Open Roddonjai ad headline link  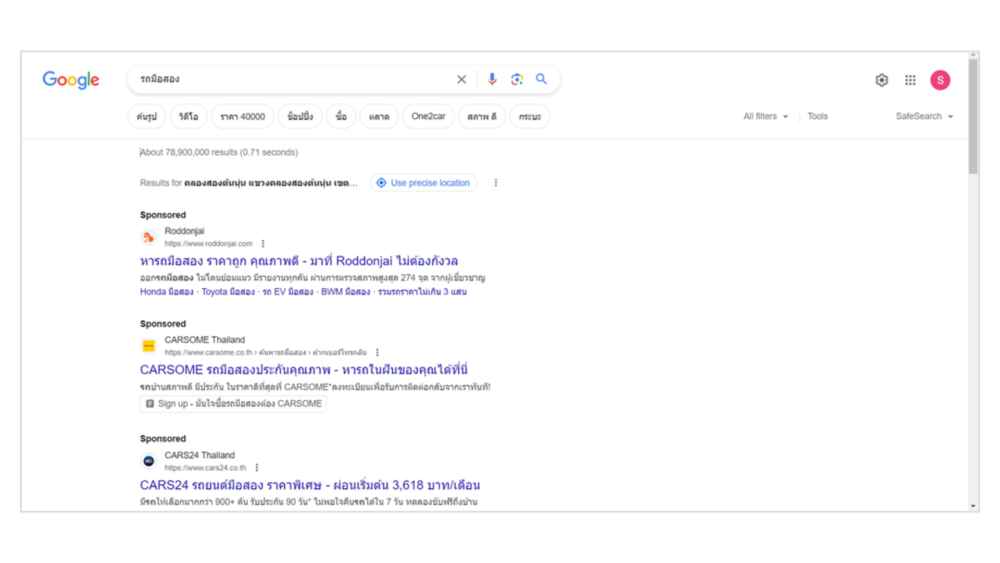pyautogui.click(x=298, y=261)
